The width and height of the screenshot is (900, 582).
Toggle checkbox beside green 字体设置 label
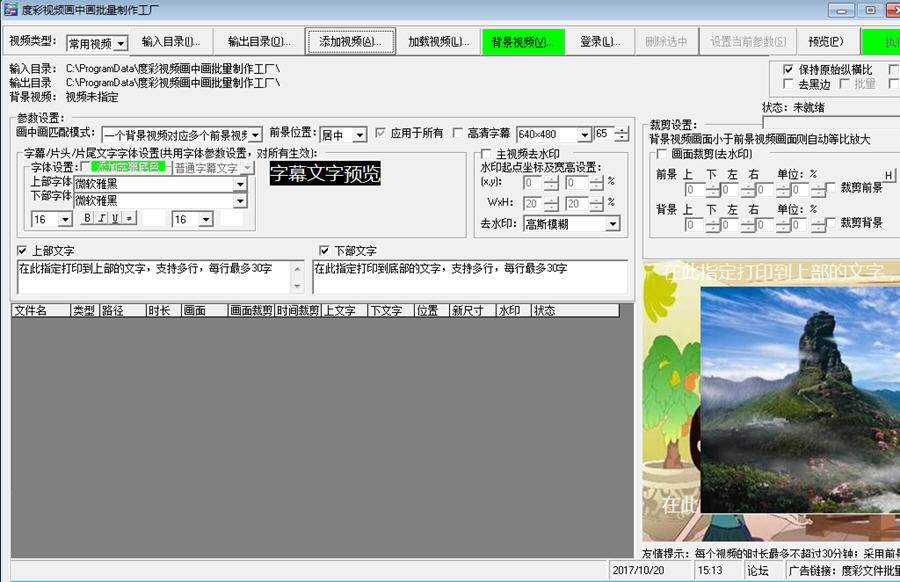click(86, 166)
